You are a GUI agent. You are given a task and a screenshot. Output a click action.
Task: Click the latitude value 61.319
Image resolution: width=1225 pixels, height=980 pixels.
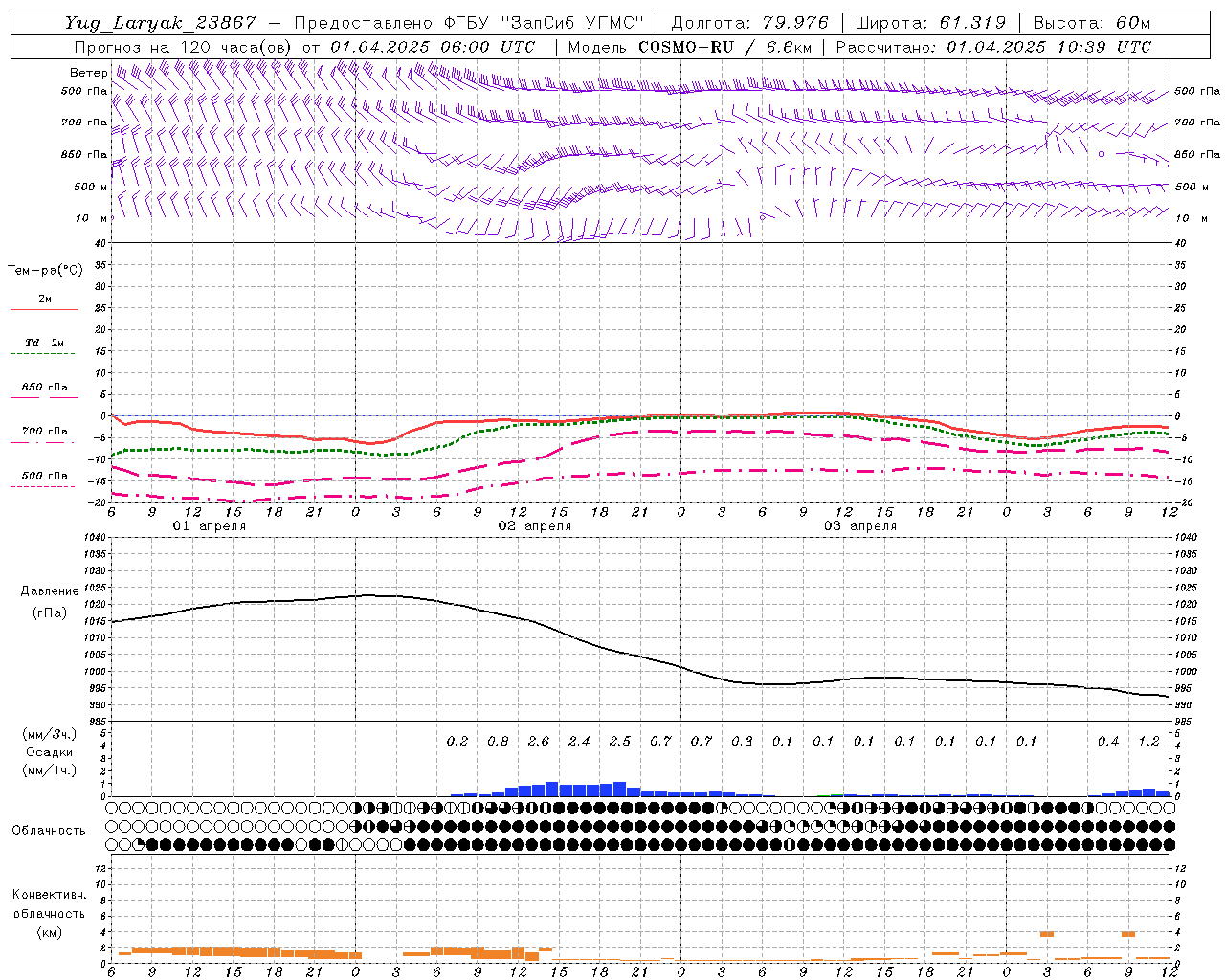point(972,23)
